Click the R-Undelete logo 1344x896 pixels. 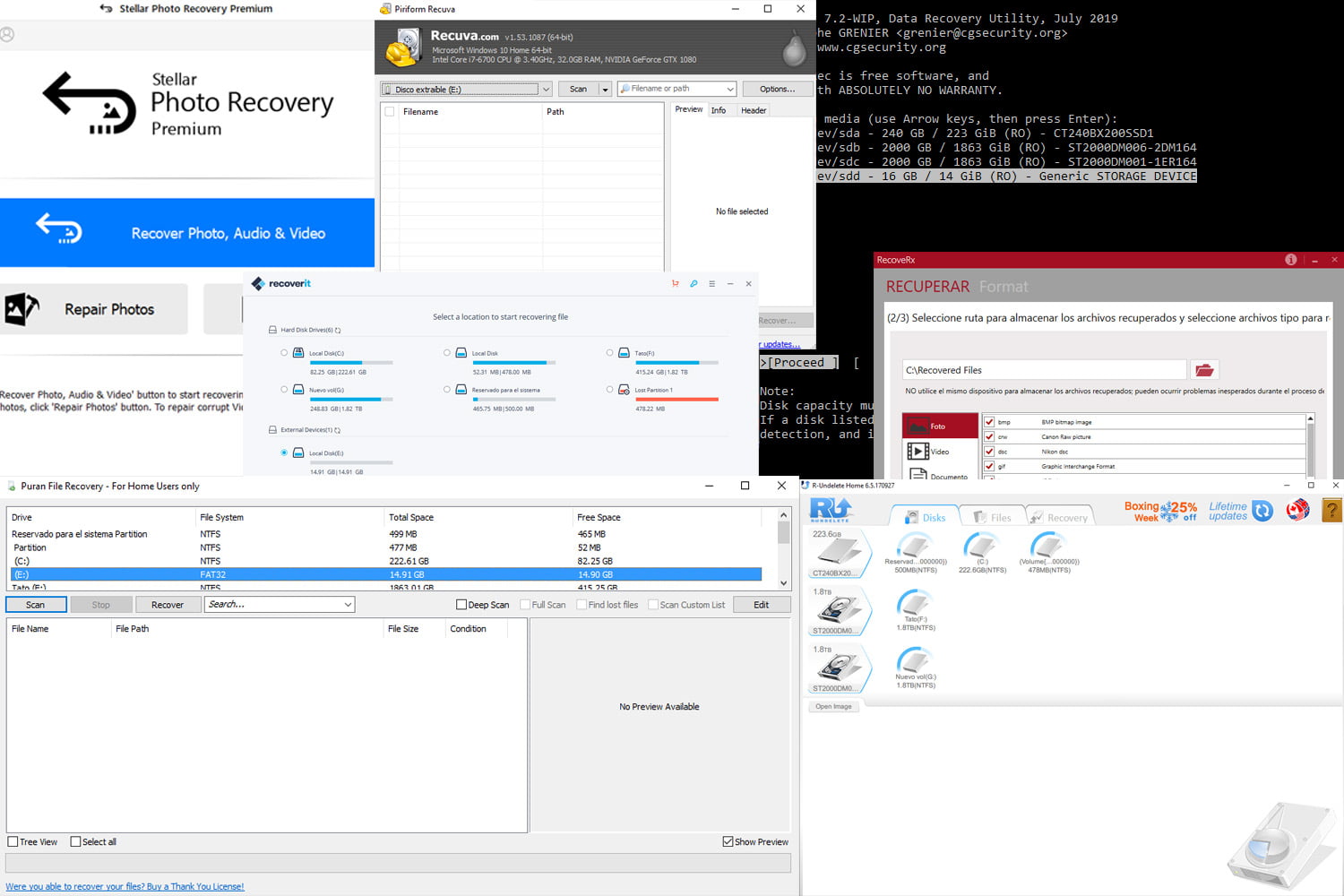[x=831, y=511]
